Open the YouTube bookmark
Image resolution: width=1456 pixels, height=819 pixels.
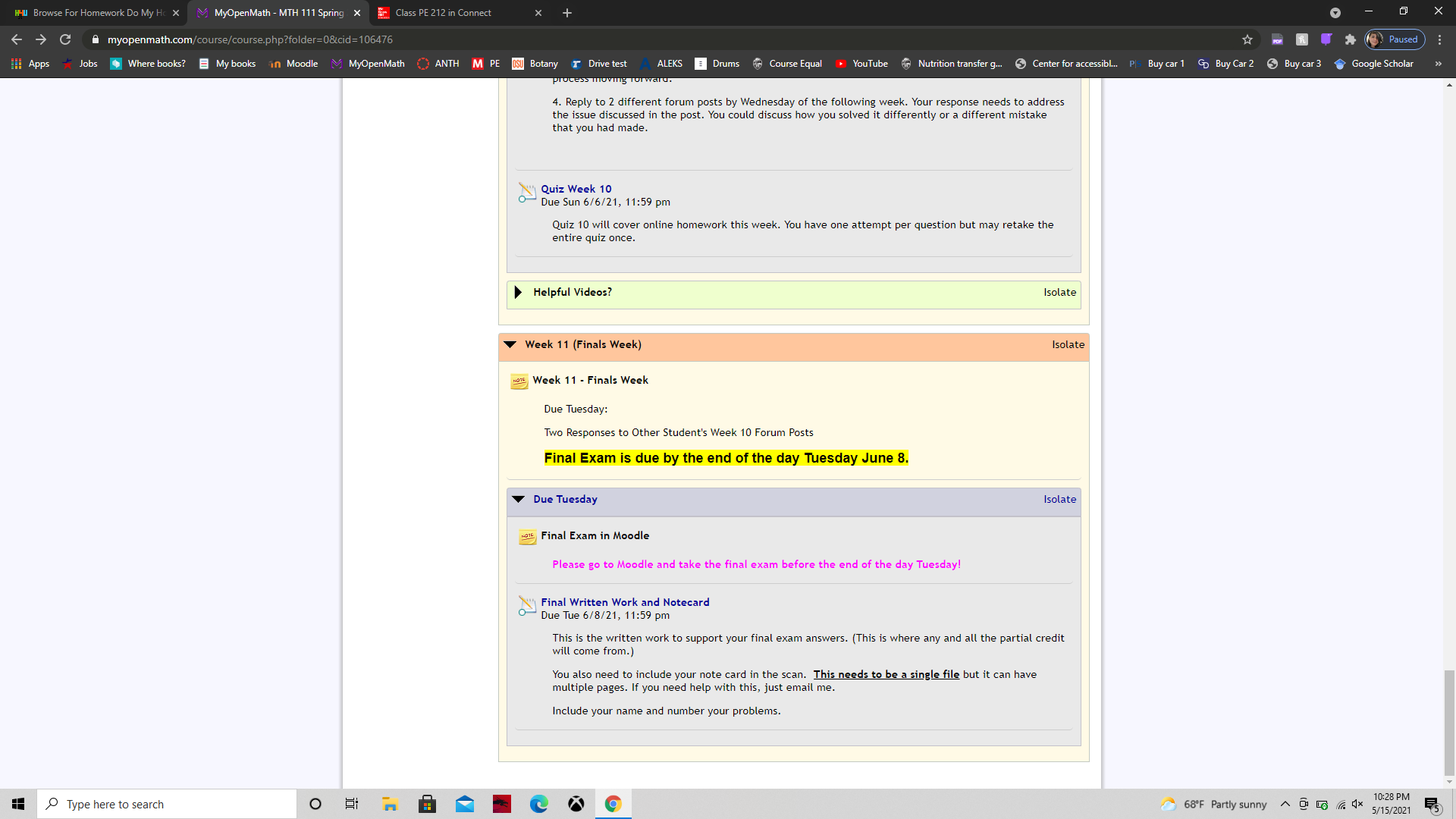pos(861,64)
